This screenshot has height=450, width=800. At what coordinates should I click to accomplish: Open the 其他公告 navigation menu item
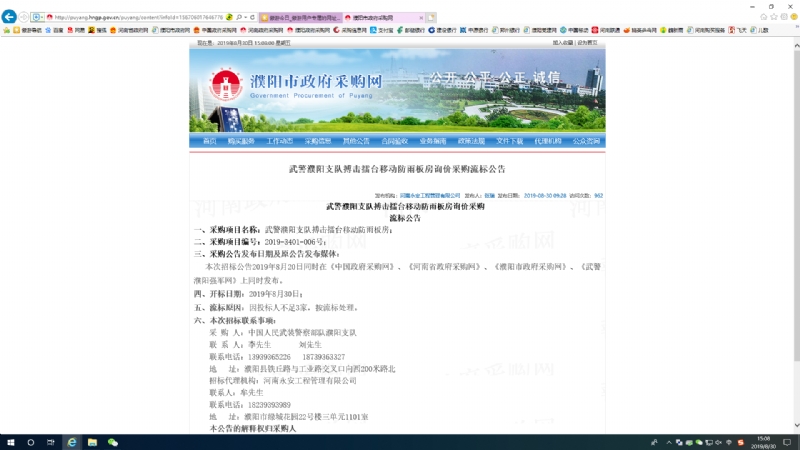tap(356, 141)
